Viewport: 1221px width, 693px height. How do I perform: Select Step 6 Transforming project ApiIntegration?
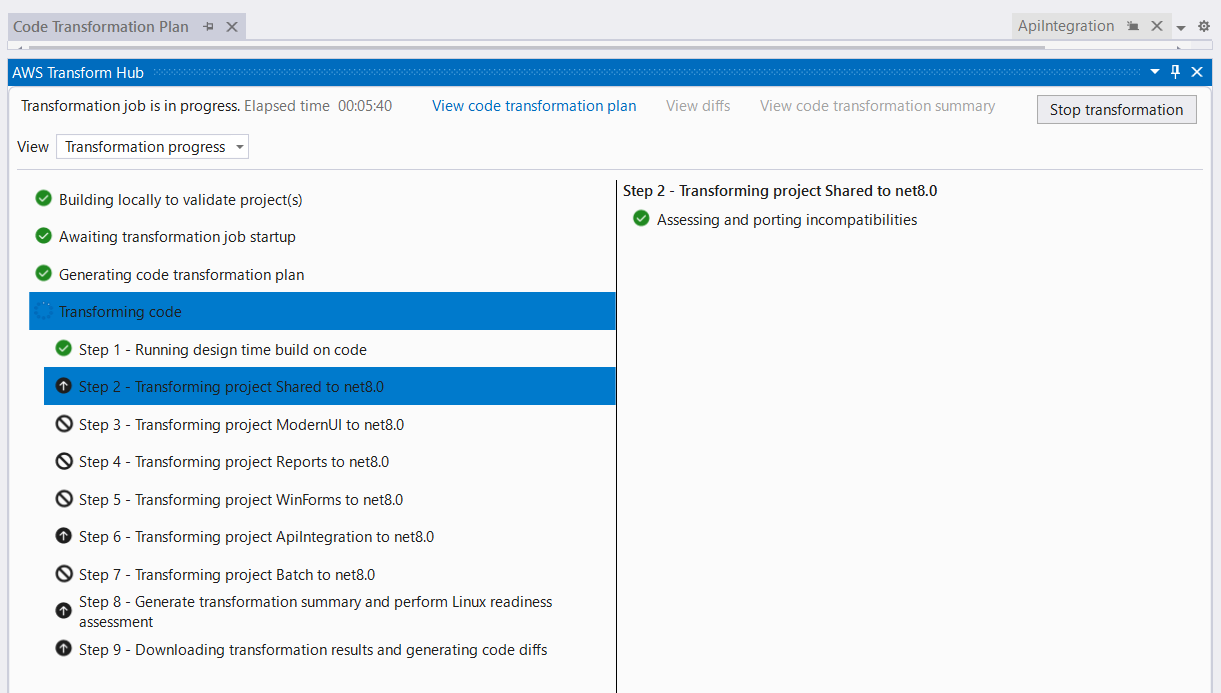[329, 536]
